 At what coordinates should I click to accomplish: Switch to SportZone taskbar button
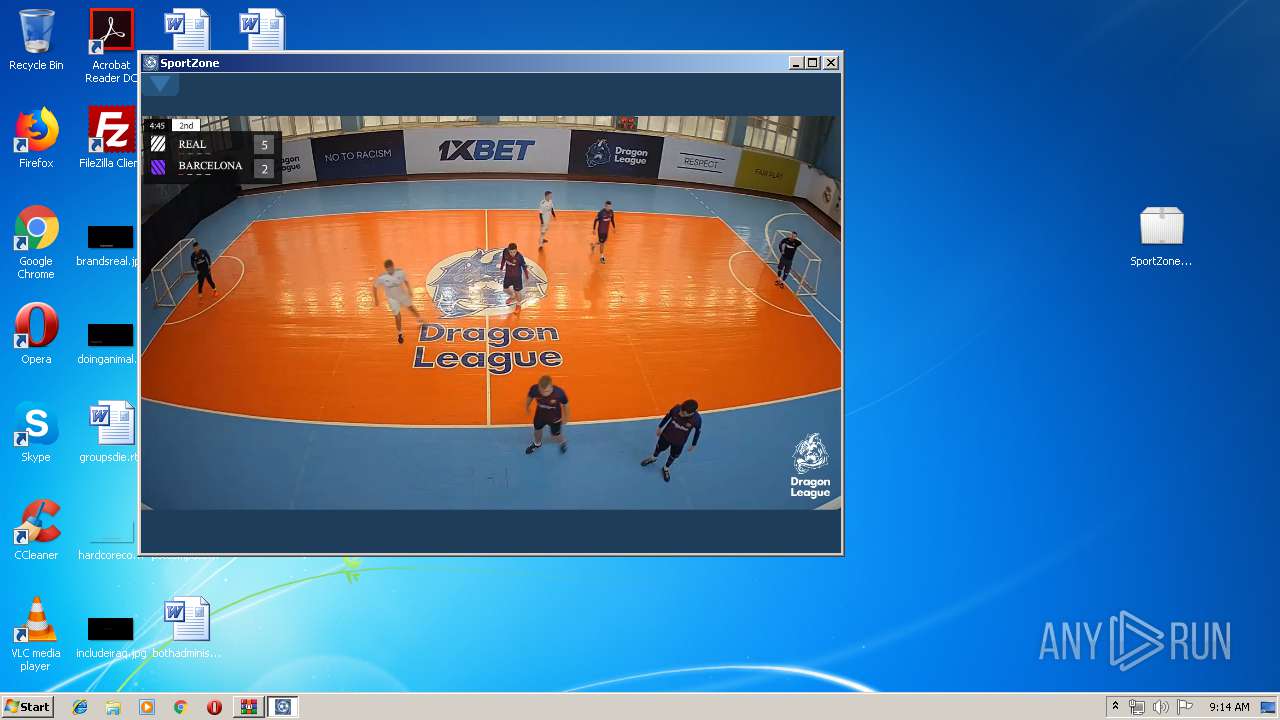click(x=283, y=707)
